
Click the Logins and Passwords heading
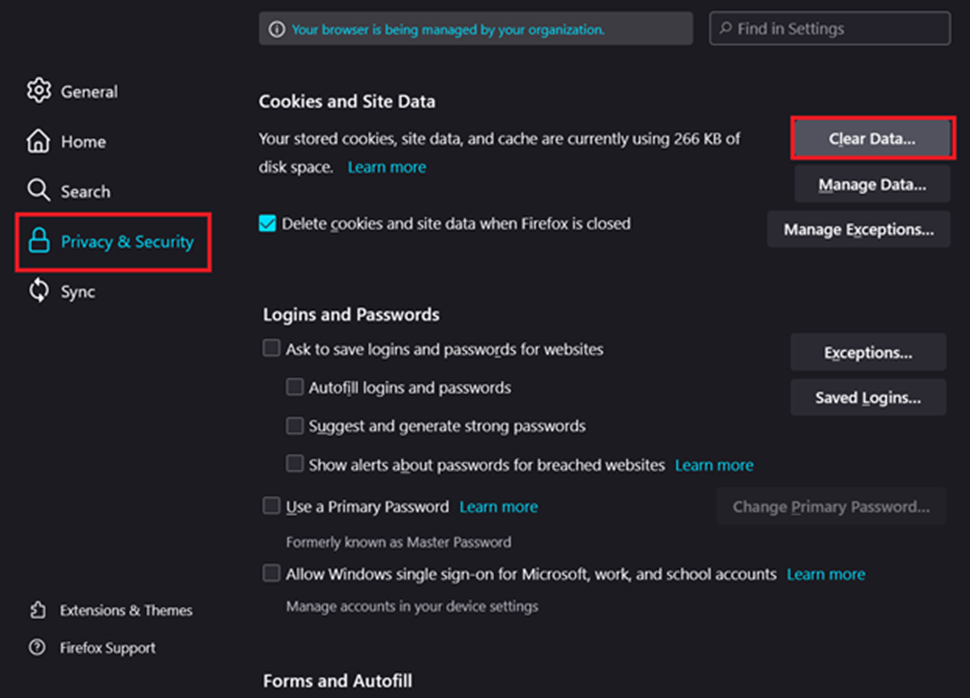coord(351,314)
